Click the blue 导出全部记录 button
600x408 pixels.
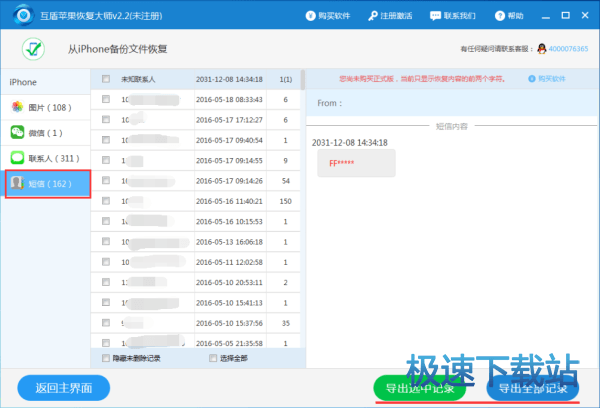(x=533, y=388)
